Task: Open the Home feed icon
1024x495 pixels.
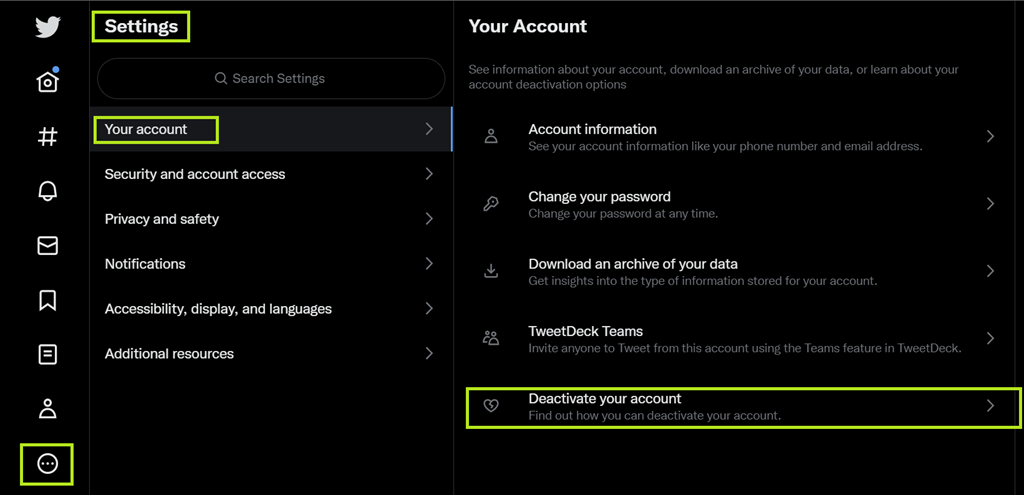Action: (47, 82)
